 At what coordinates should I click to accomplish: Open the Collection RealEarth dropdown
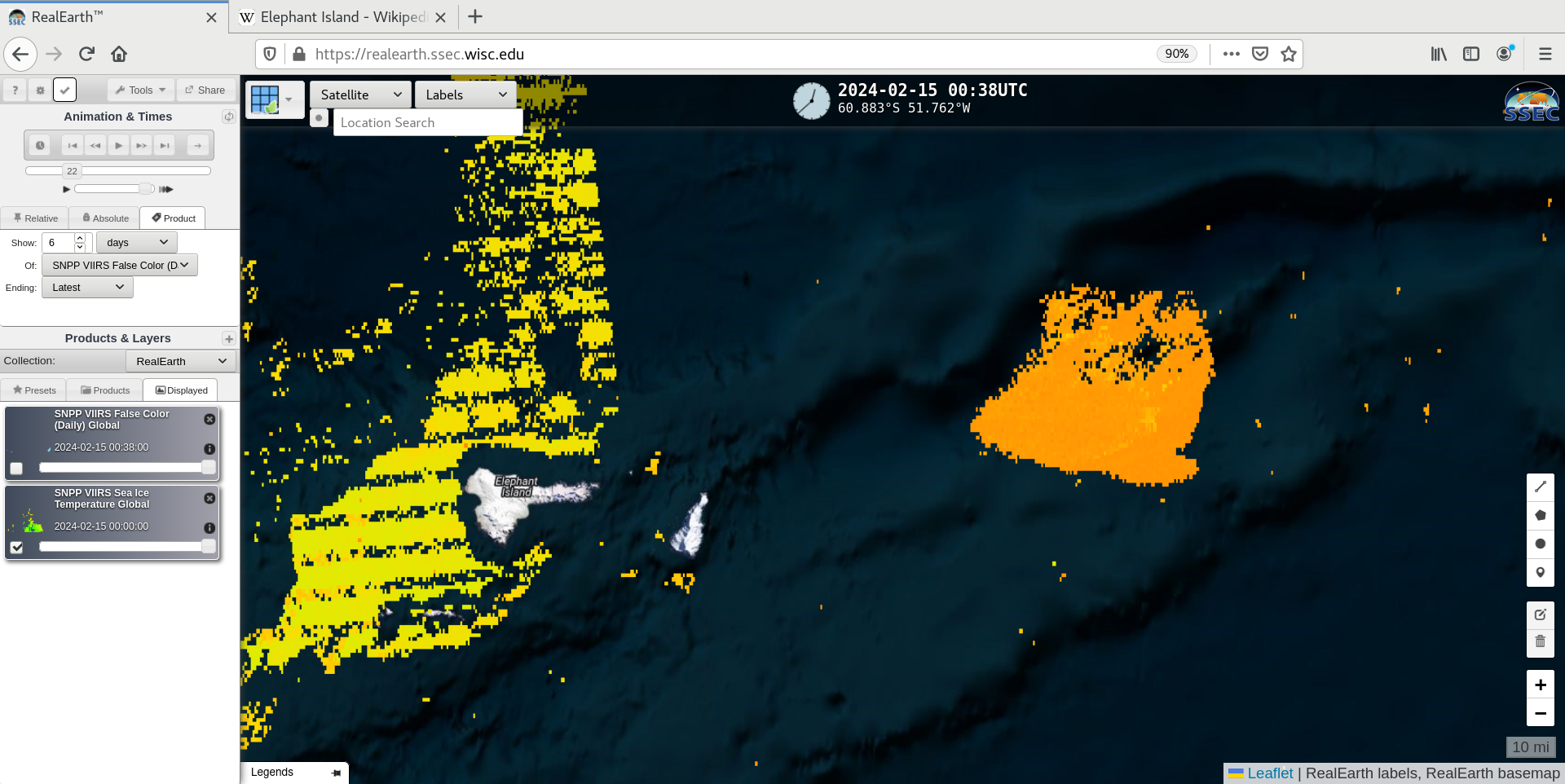point(181,361)
